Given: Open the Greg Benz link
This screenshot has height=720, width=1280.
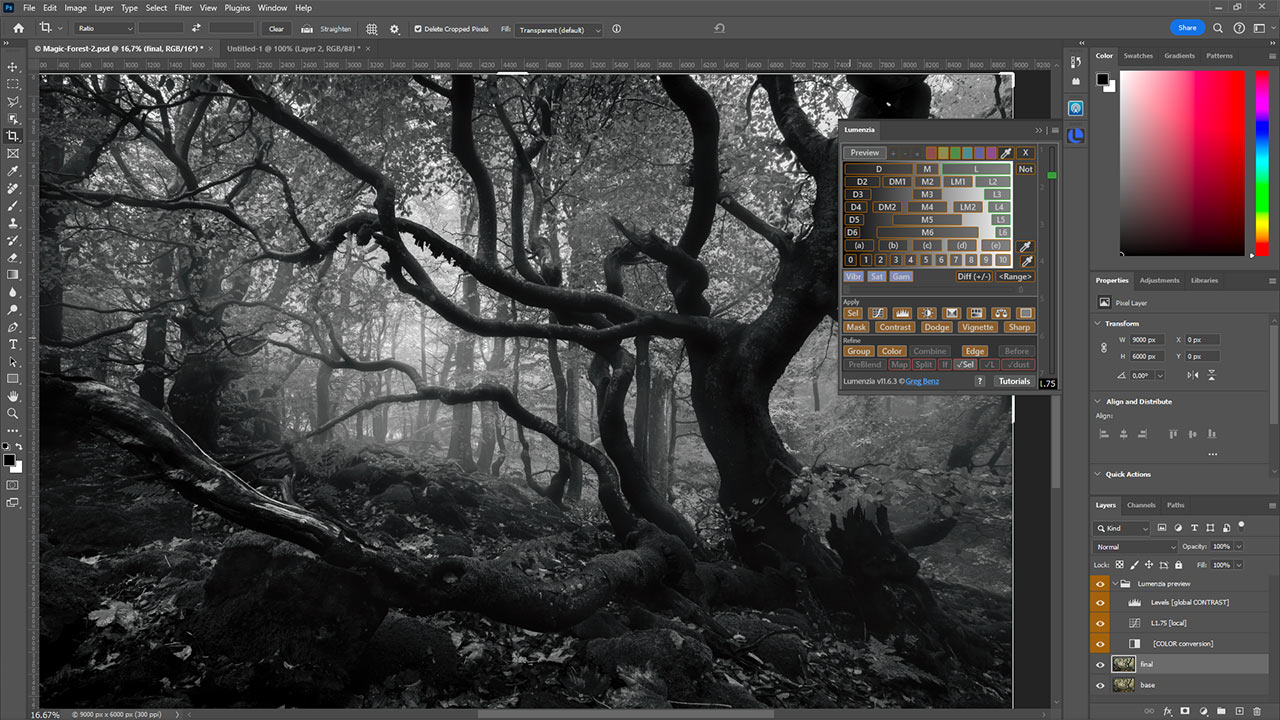Looking at the screenshot, I should coord(922,381).
